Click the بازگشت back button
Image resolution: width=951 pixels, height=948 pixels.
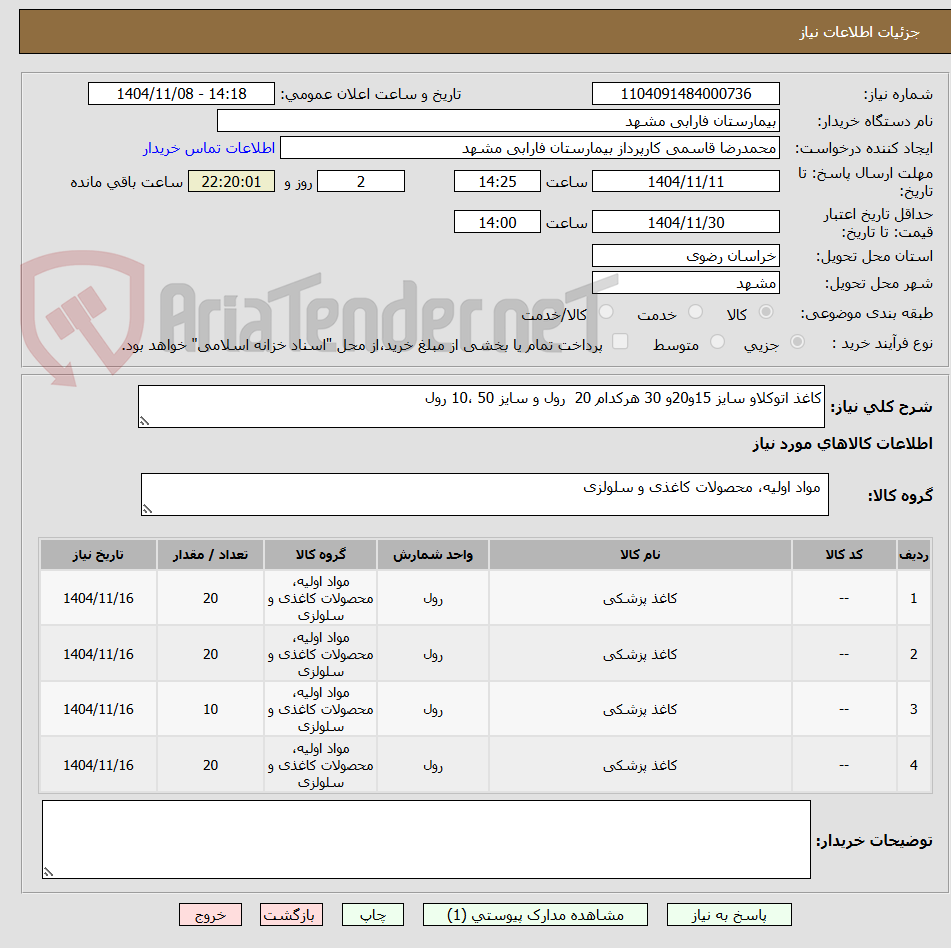(x=291, y=915)
